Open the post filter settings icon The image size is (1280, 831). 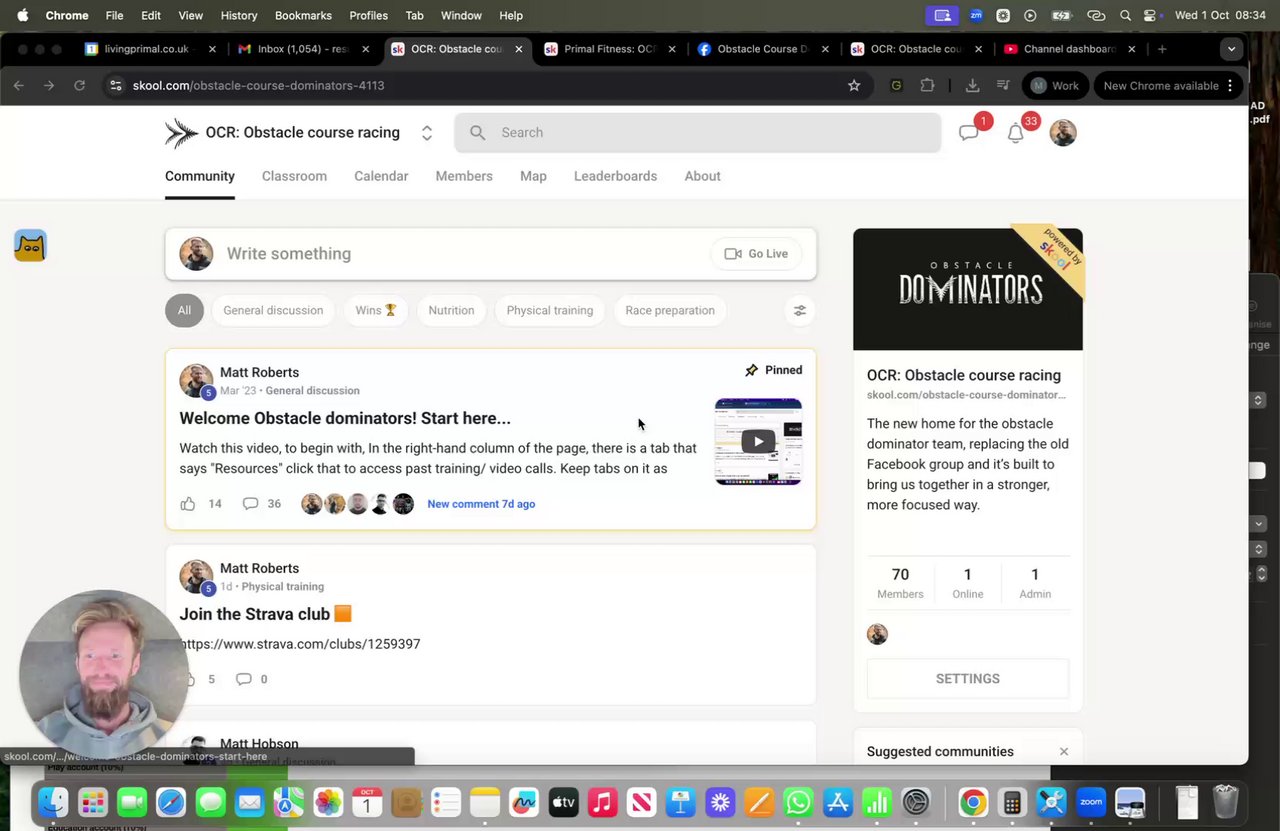tap(800, 310)
